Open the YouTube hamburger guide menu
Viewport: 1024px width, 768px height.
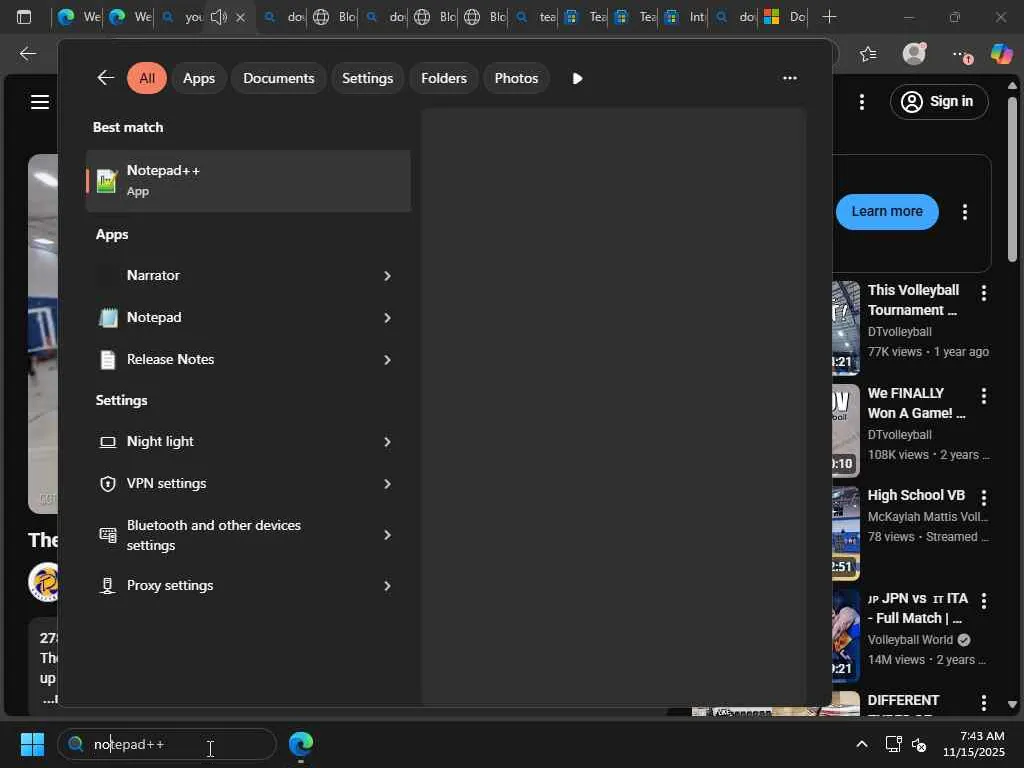click(x=40, y=102)
